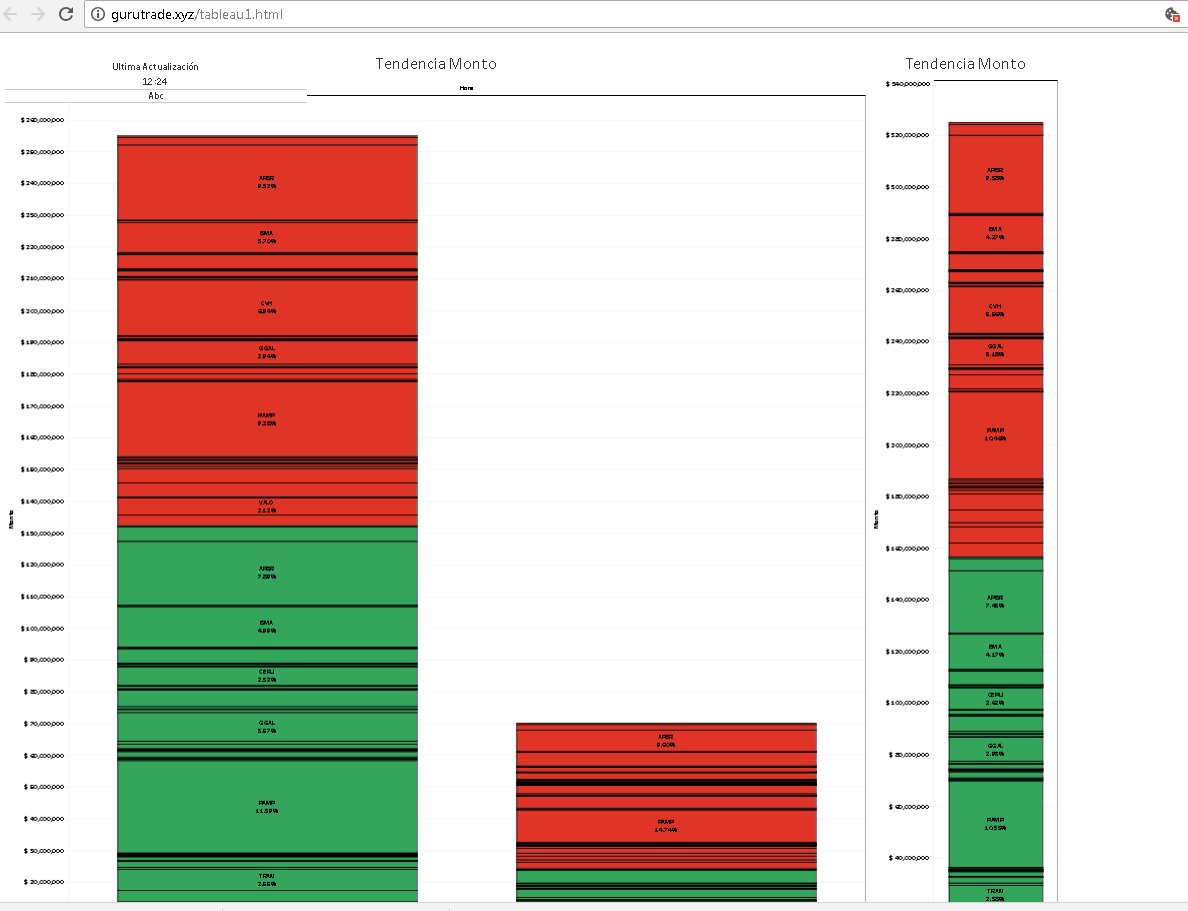
Task: Select the green GGAL segment in the tall left bar
Action: point(267,727)
